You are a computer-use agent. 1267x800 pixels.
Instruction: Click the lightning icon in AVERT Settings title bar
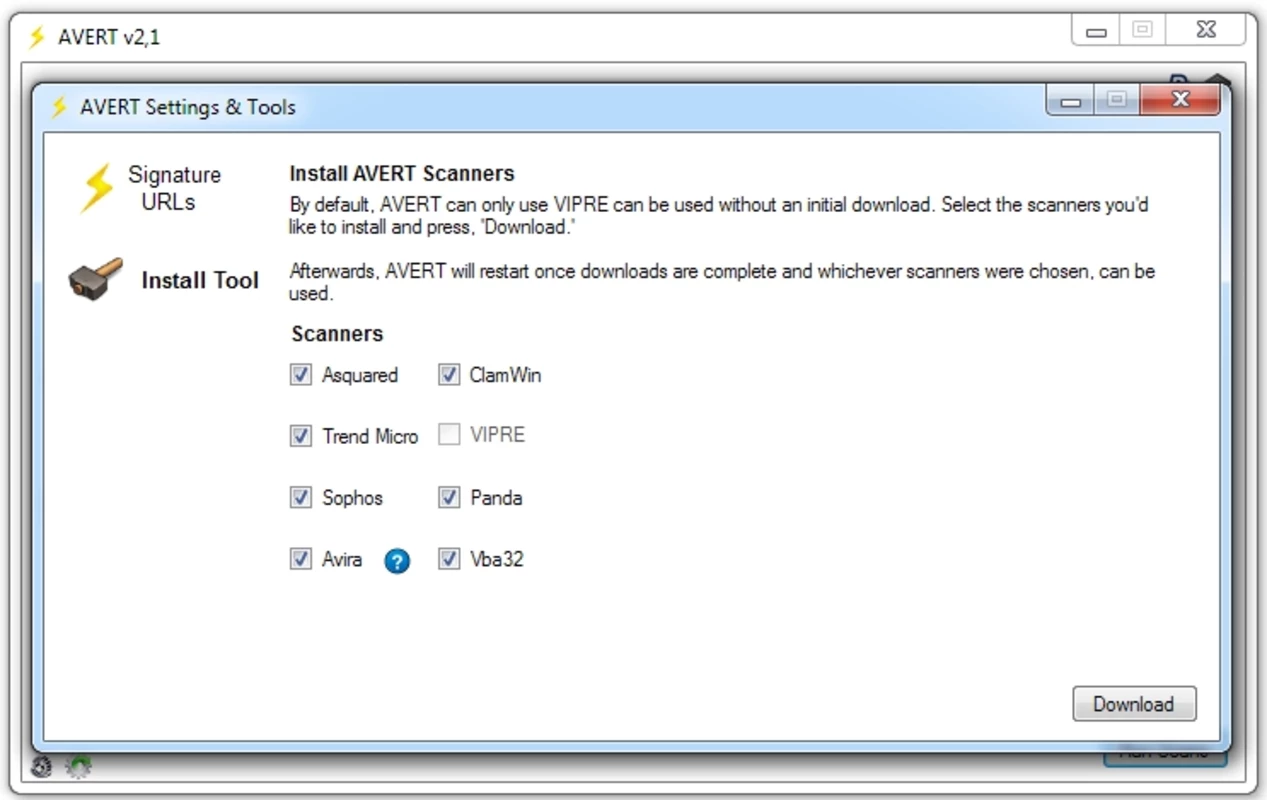click(59, 106)
